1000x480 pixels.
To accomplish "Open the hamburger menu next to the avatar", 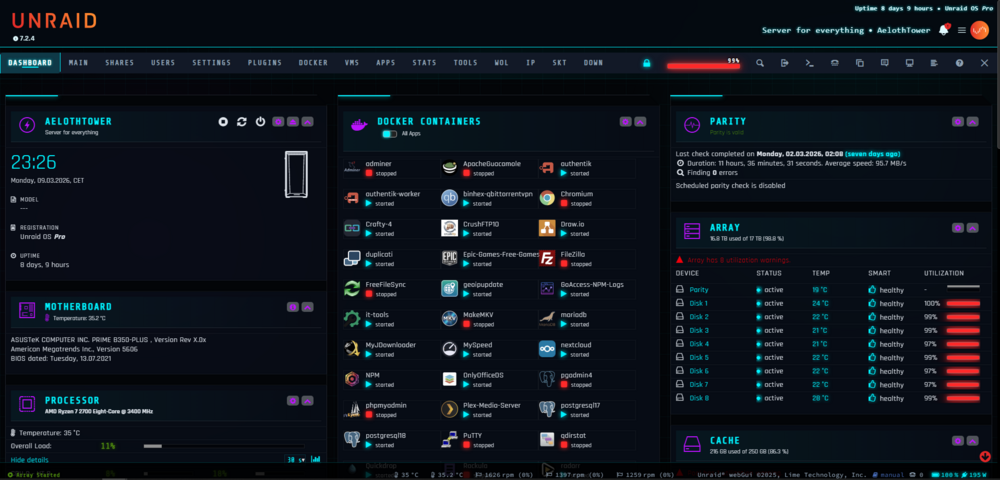I will point(962,31).
